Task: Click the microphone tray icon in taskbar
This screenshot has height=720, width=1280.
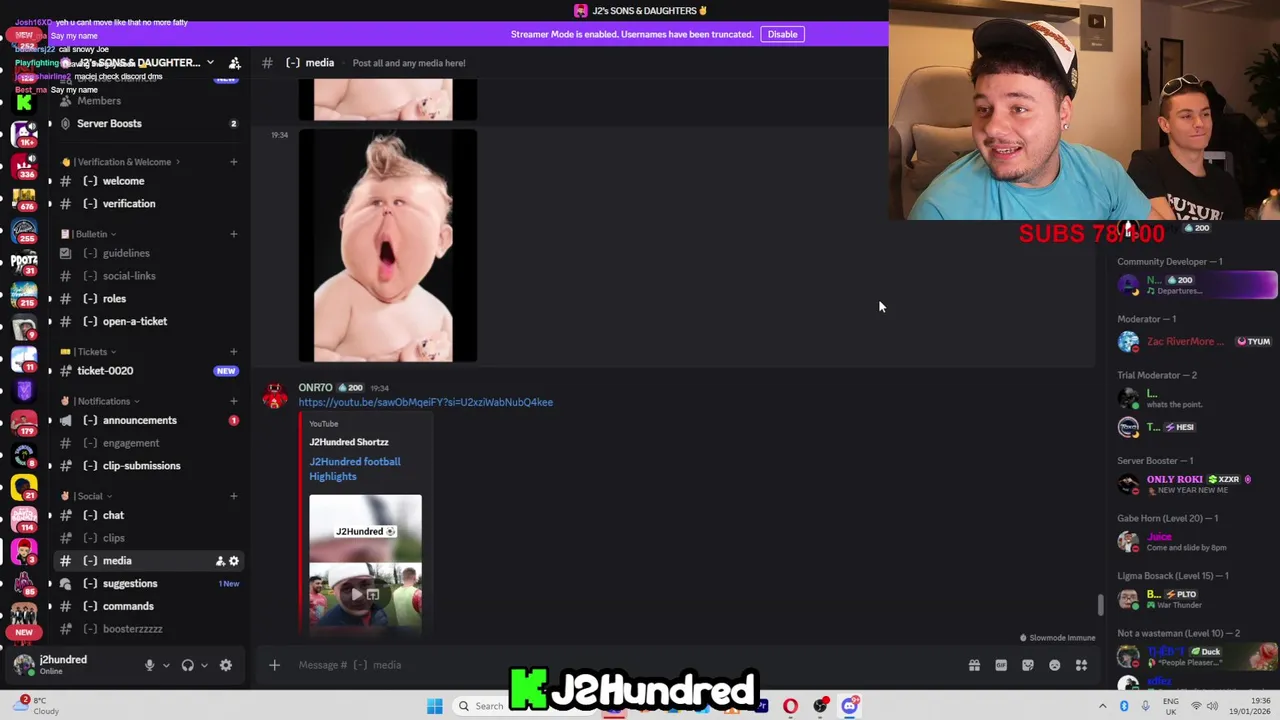Action: tap(1144, 706)
